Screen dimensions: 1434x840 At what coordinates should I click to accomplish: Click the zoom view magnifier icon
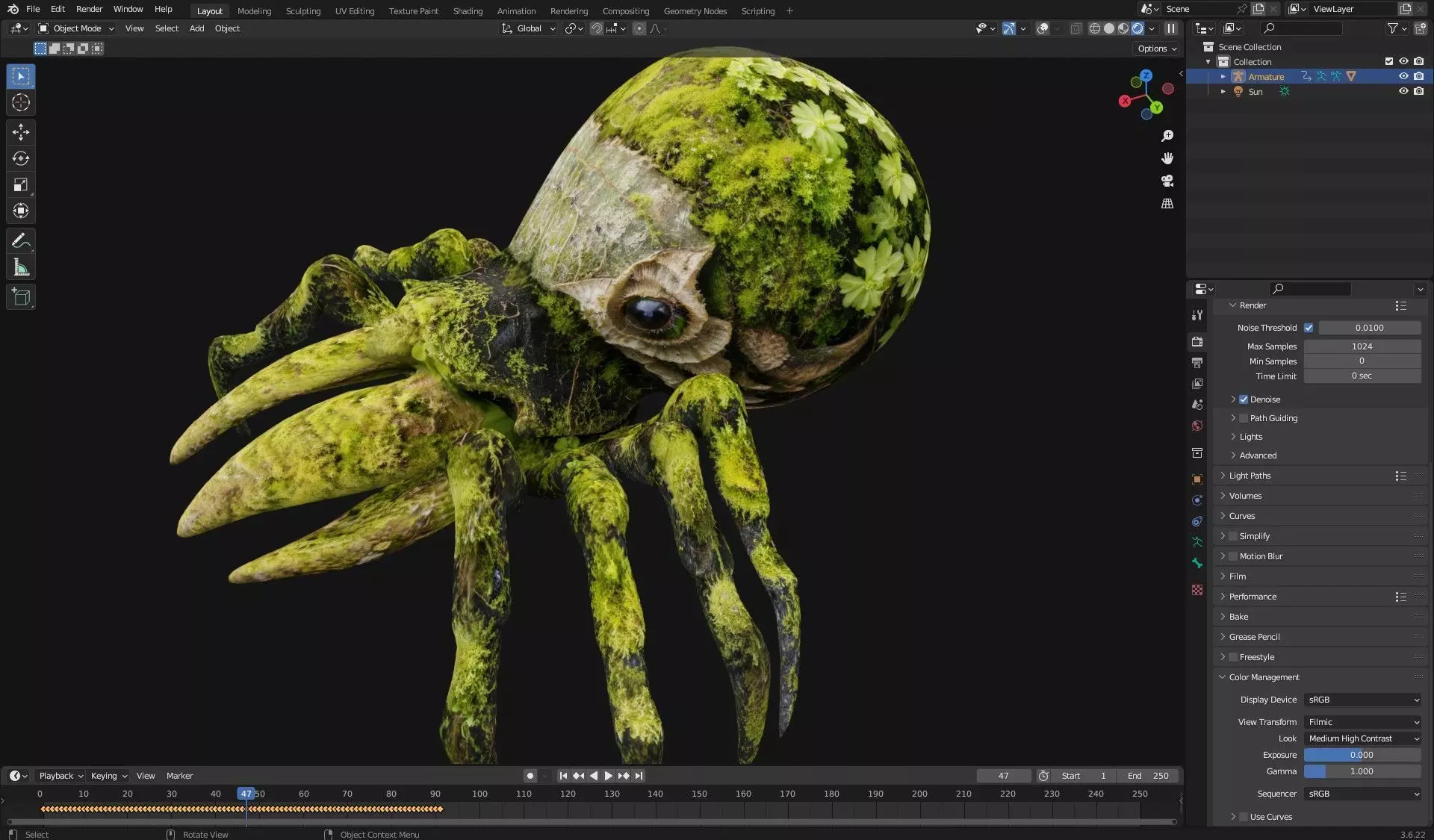[1167, 136]
